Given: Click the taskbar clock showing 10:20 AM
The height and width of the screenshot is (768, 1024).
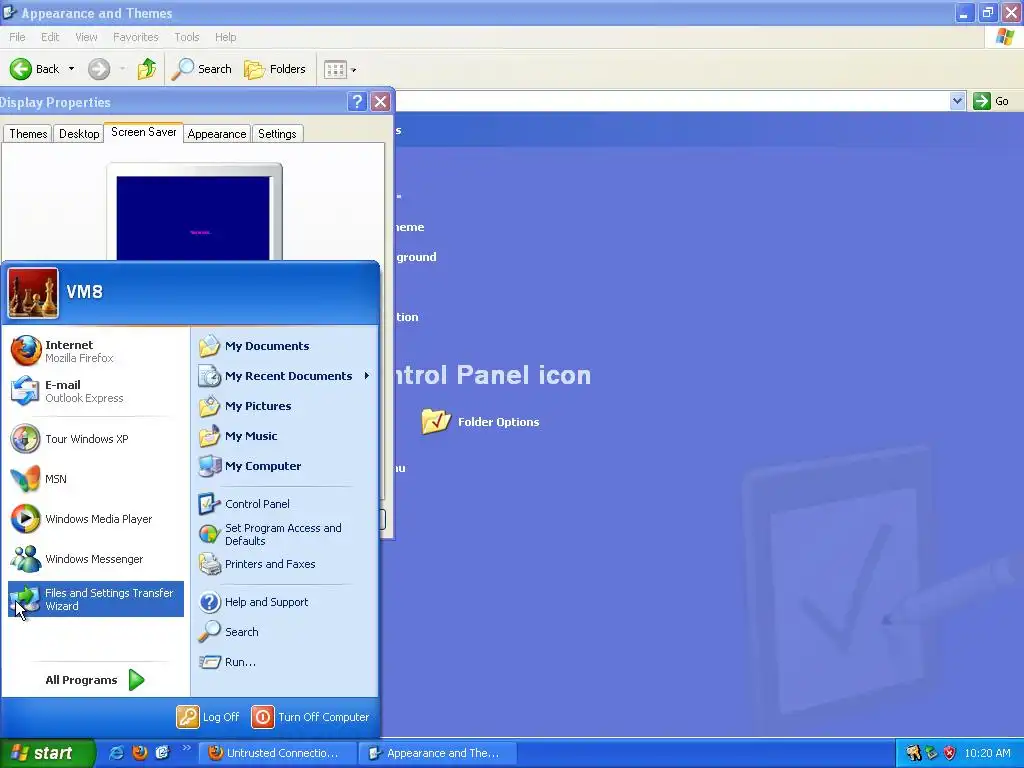Looking at the screenshot, I should pyautogui.click(x=987, y=753).
